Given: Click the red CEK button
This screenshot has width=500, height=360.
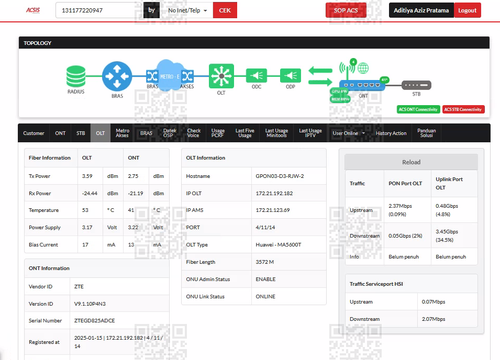Looking at the screenshot, I should 225,10.
